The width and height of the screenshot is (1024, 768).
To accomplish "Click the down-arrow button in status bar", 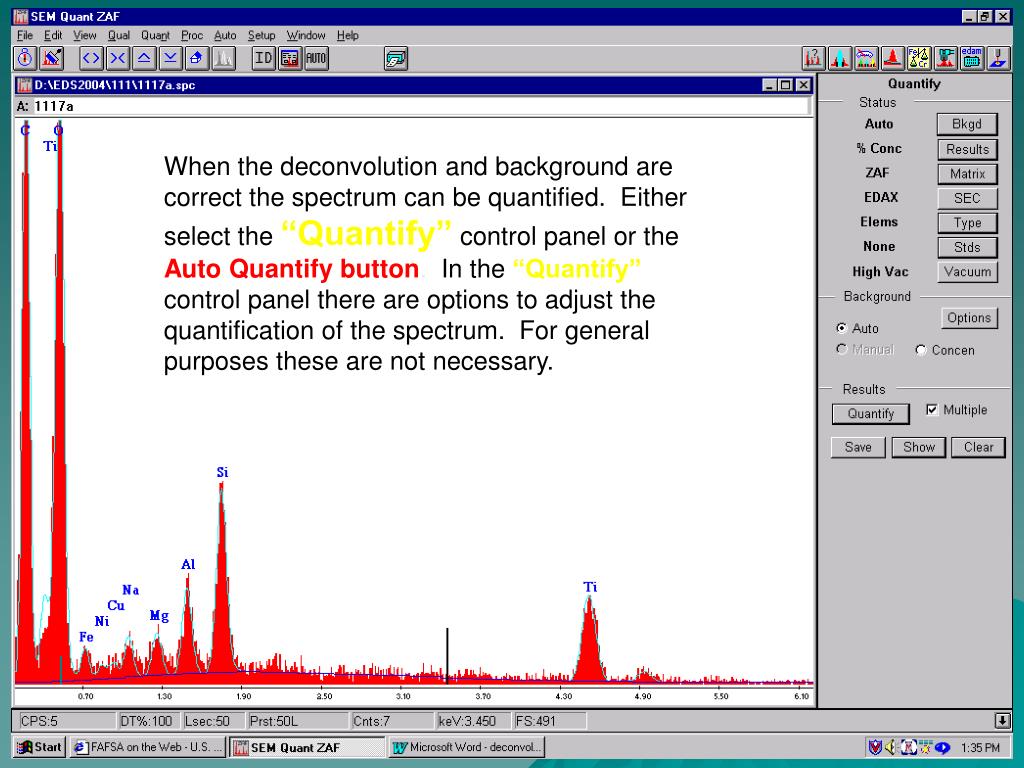I will tap(1002, 721).
